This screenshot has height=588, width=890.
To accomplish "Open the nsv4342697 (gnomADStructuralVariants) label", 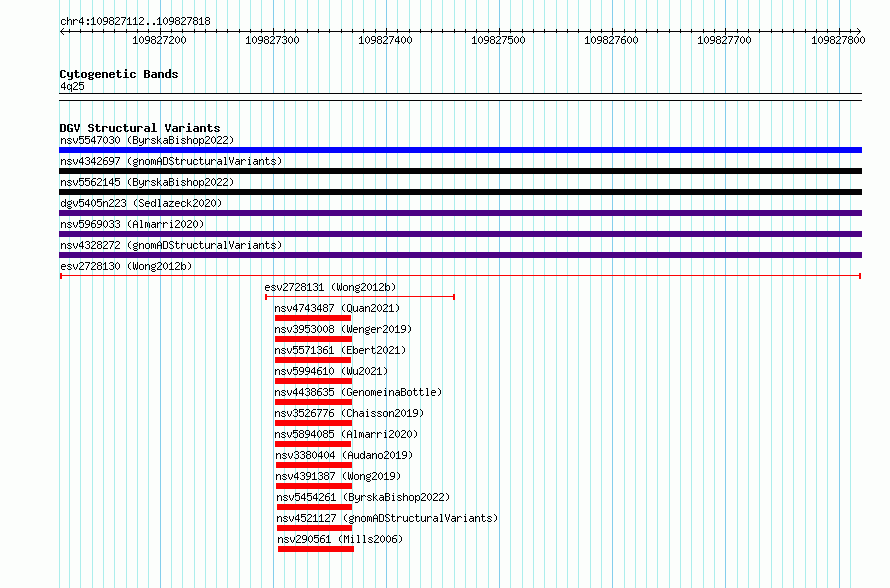I will point(171,161).
